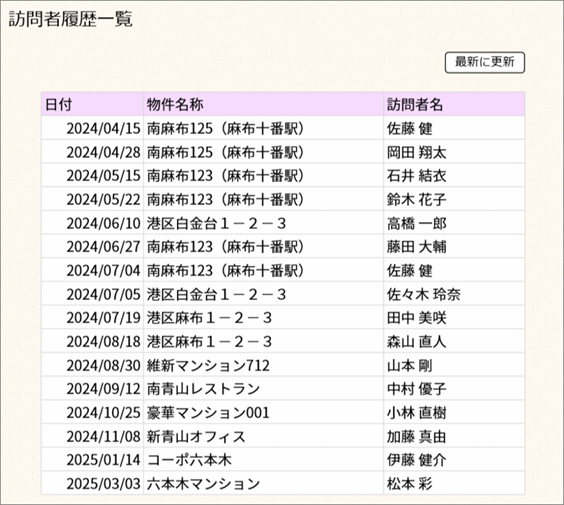This screenshot has height=505, width=564.
Task: Click 港区白金台 property on 2024/06/10 row
Action: tap(217, 224)
